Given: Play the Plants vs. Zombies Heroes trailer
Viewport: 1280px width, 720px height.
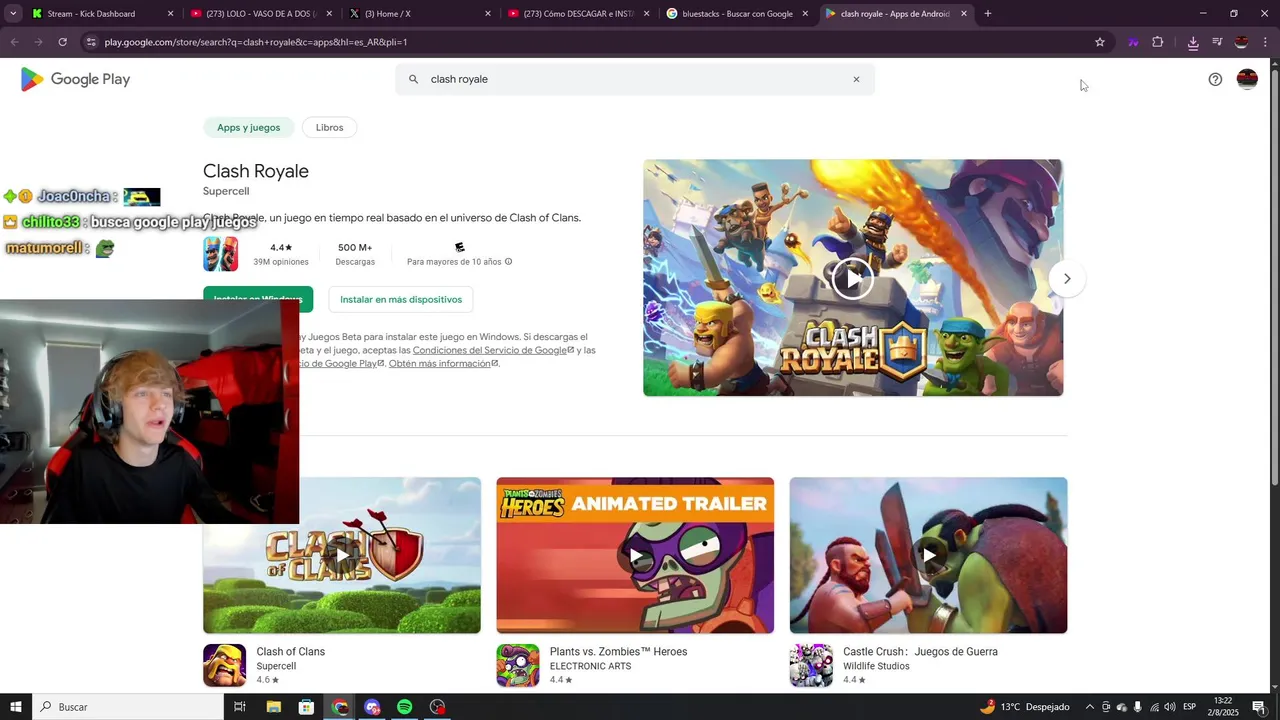Looking at the screenshot, I should click(635, 555).
